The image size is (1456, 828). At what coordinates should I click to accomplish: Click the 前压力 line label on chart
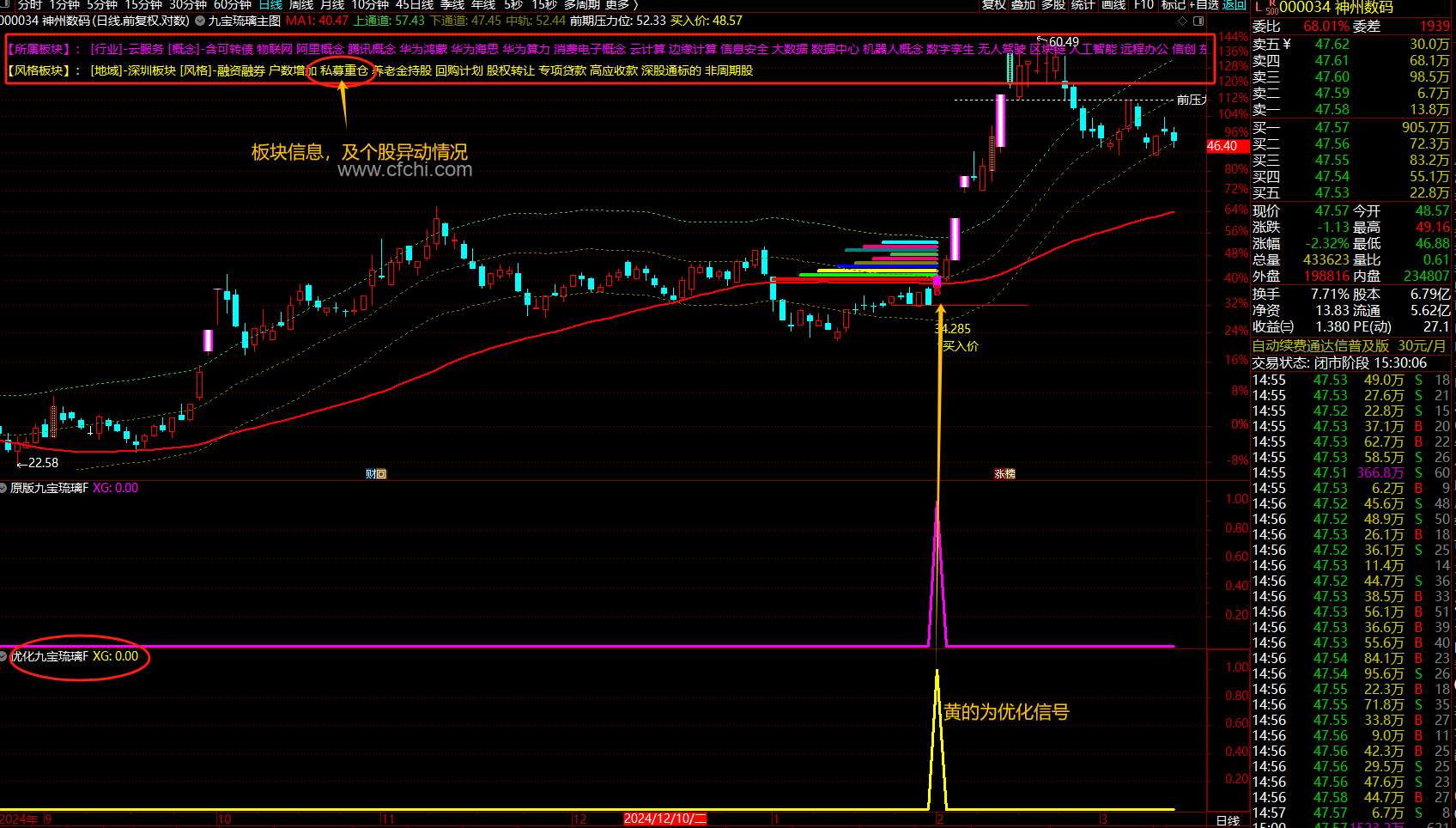[x=1191, y=100]
